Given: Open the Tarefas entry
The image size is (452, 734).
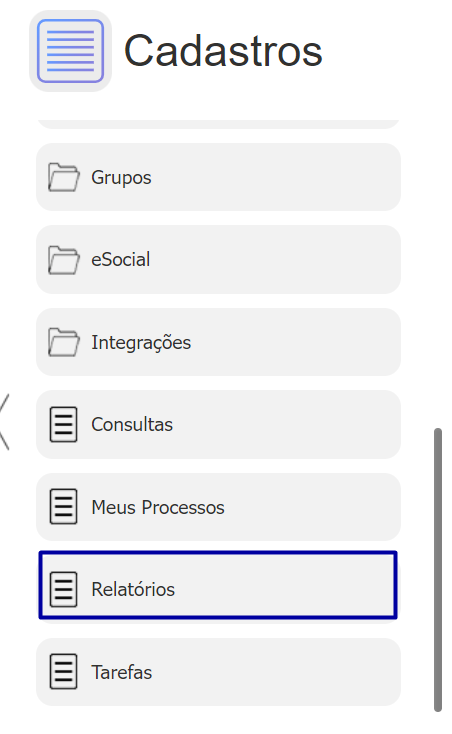Looking at the screenshot, I should pos(219,672).
